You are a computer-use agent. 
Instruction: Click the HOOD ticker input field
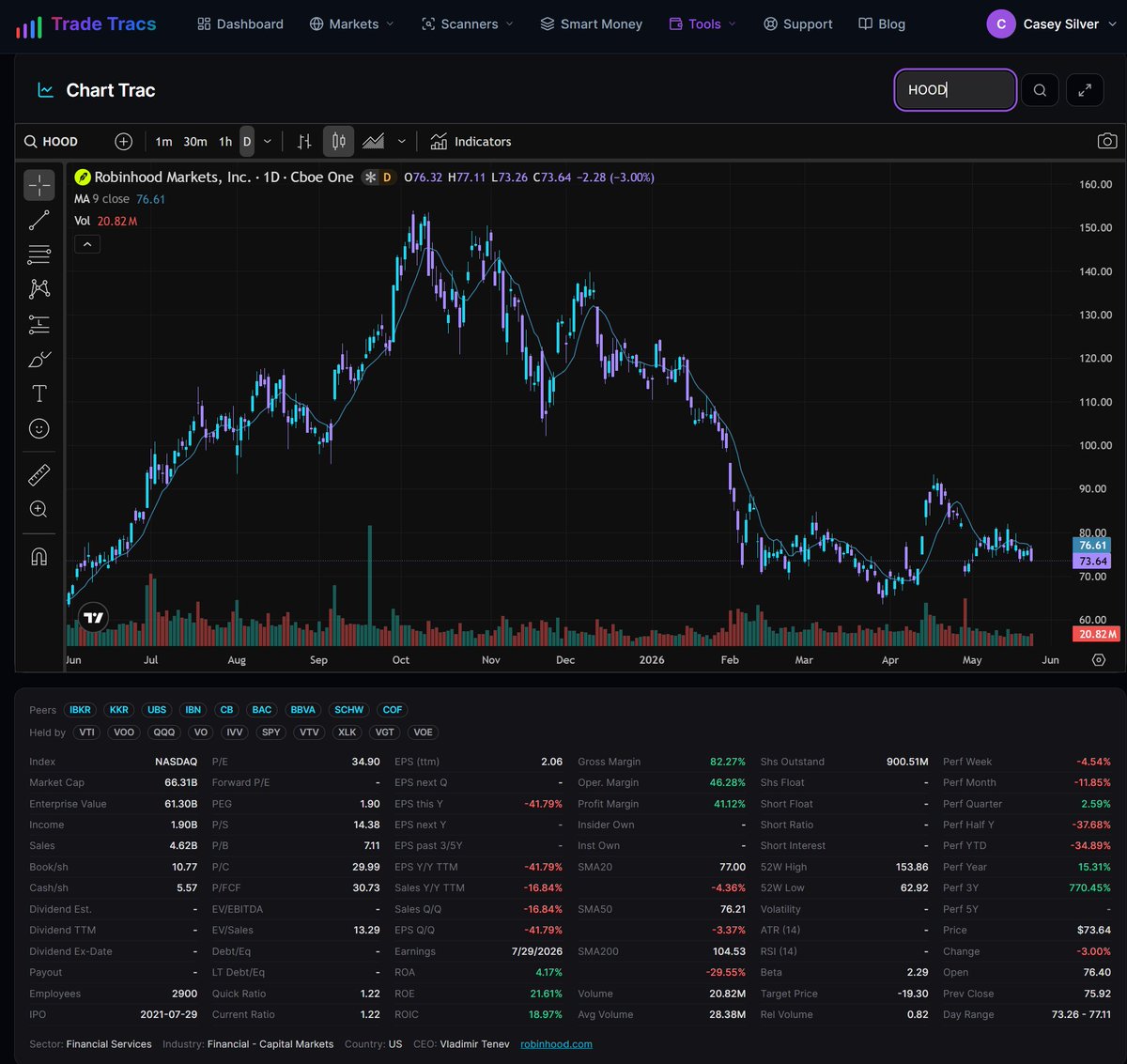pos(955,90)
